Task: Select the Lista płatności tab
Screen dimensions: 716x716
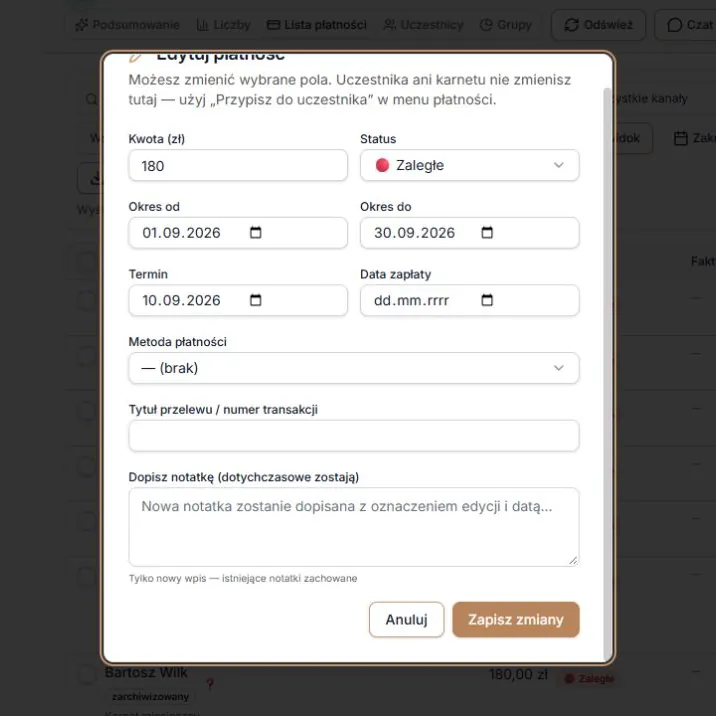Action: tap(316, 25)
